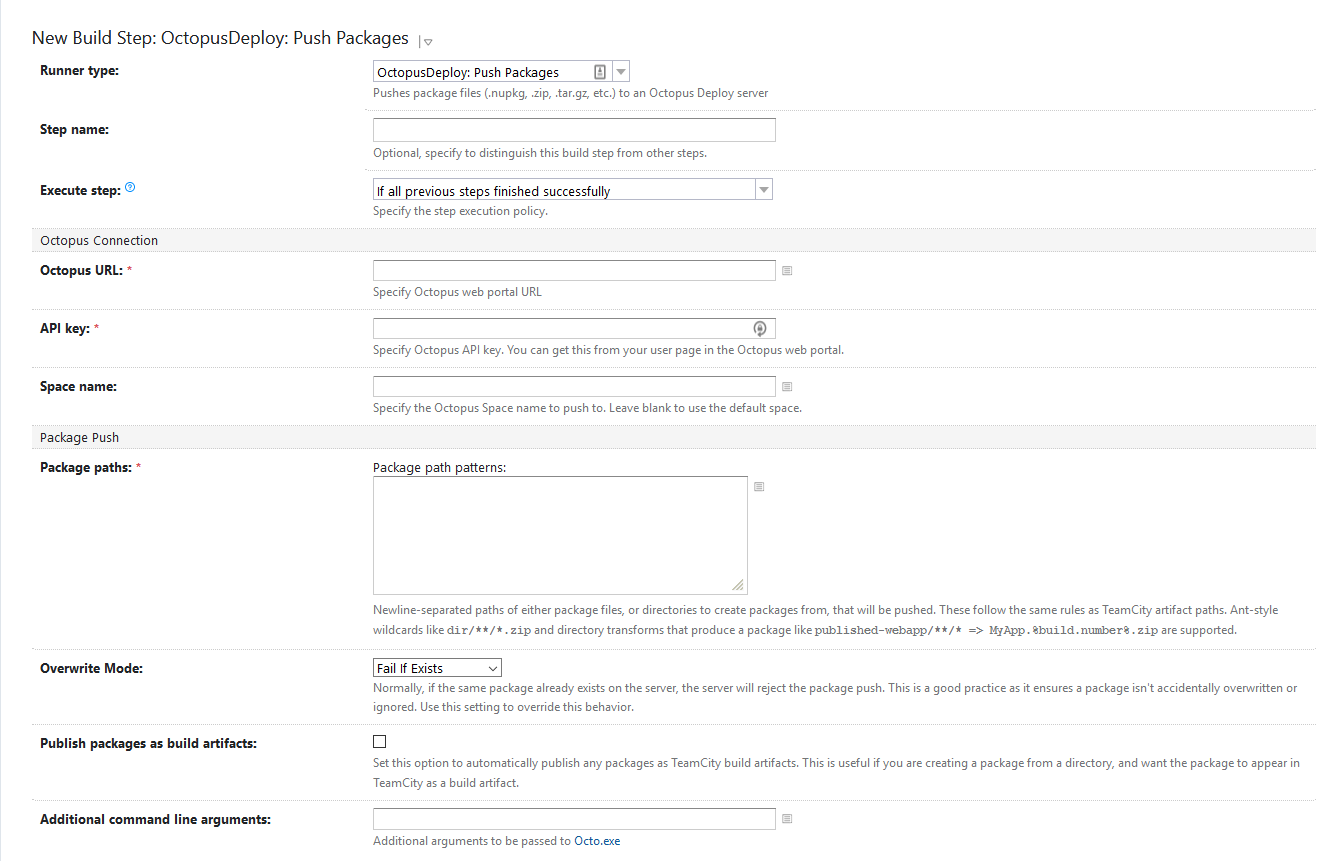Click the parameter icon beside Package path patterns

[x=759, y=487]
